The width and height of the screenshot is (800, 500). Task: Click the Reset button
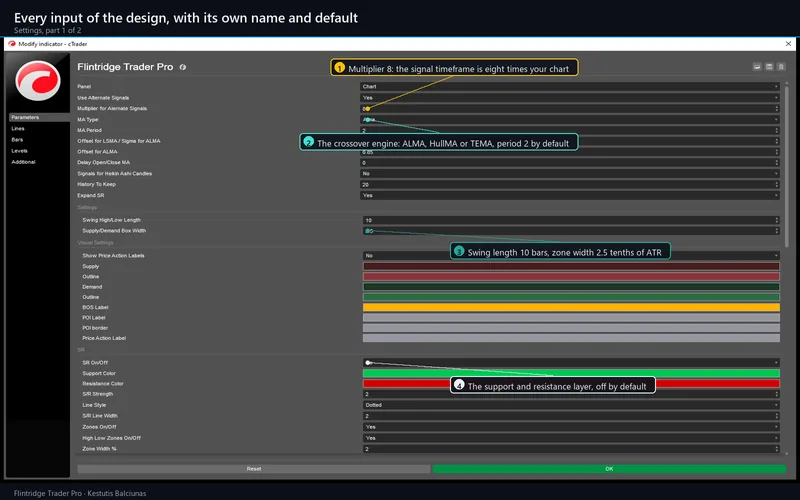tap(254, 468)
